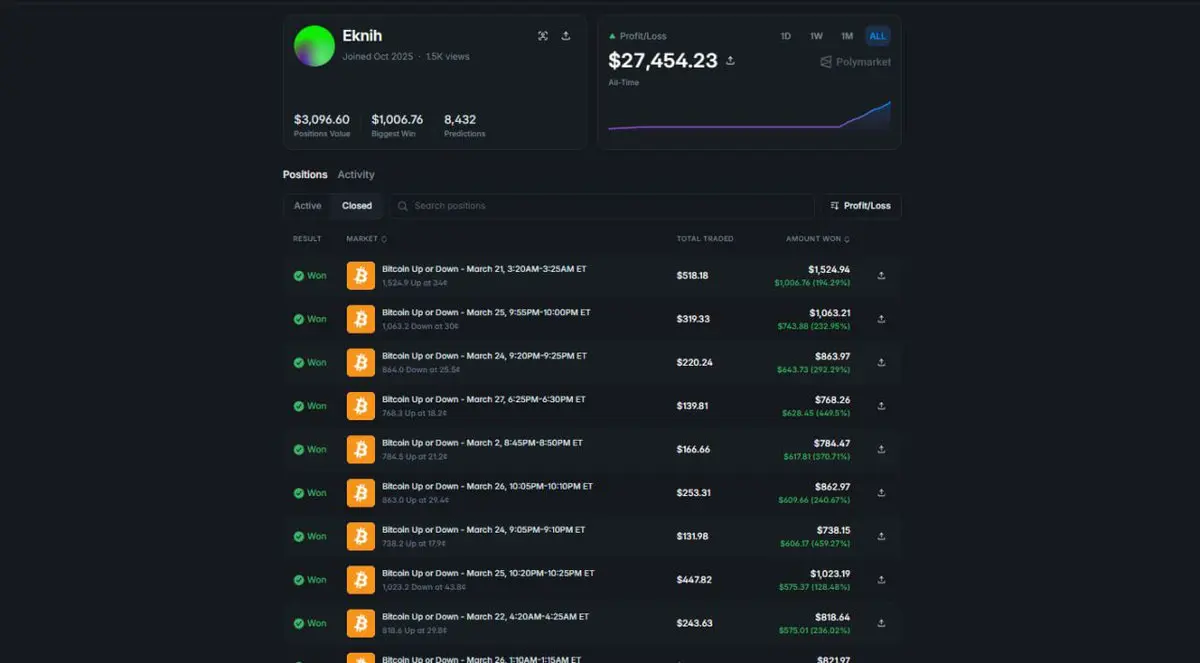Click the $1,524.94 amount won value

coord(829,270)
